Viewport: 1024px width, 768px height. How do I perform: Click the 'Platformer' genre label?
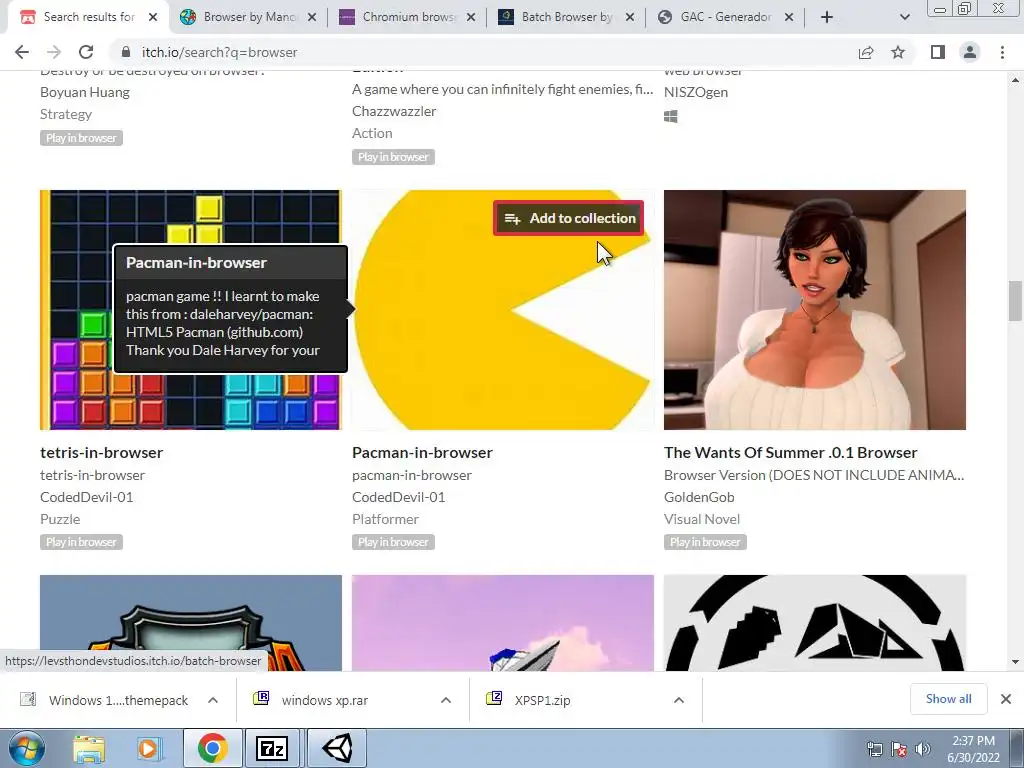tap(385, 519)
